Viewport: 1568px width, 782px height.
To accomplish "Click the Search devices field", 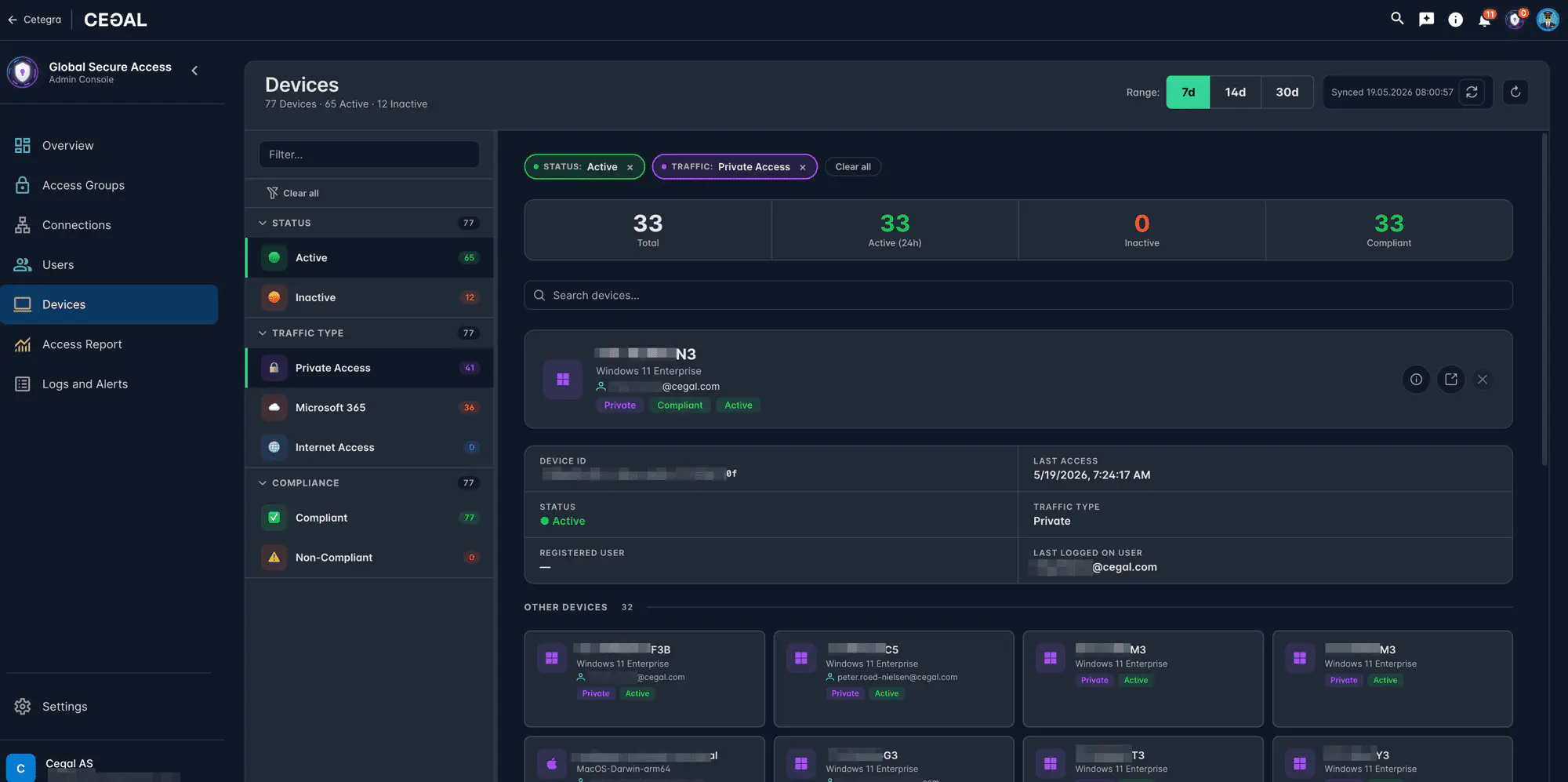I will click(1018, 296).
